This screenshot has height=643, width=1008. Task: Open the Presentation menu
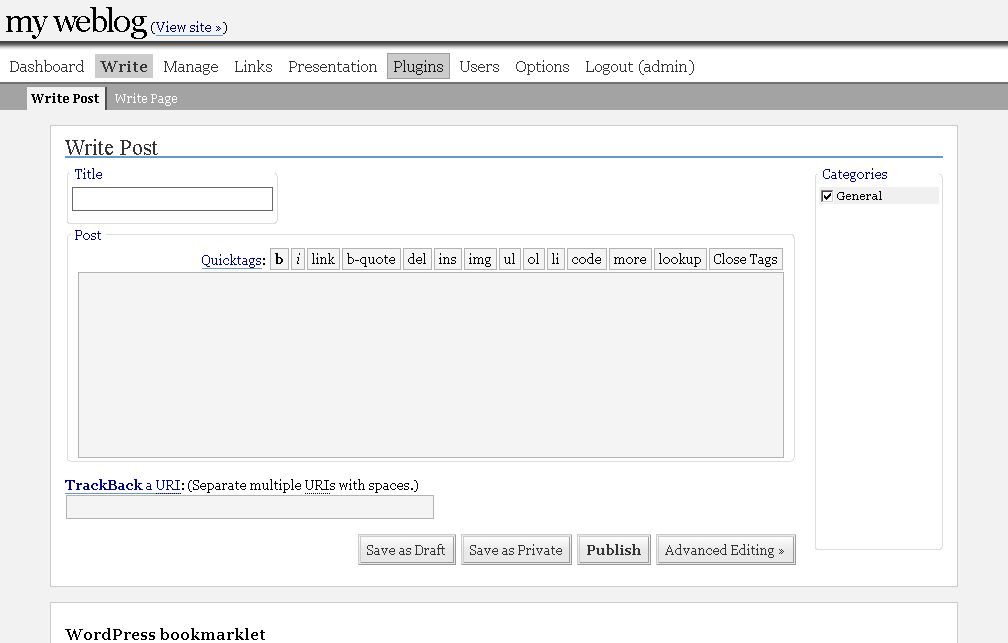[x=332, y=67]
